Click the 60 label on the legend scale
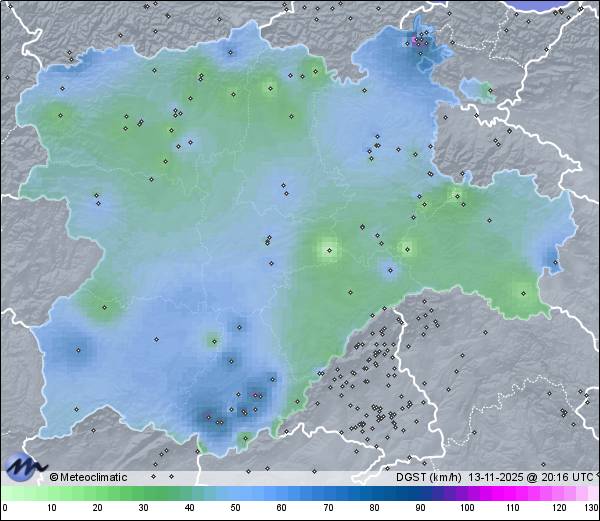 [x=282, y=508]
